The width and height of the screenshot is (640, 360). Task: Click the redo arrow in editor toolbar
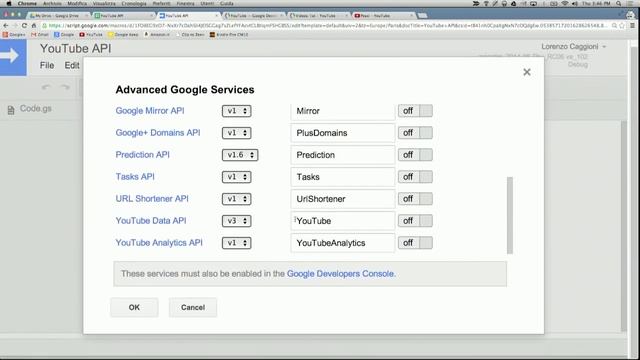(65, 87)
